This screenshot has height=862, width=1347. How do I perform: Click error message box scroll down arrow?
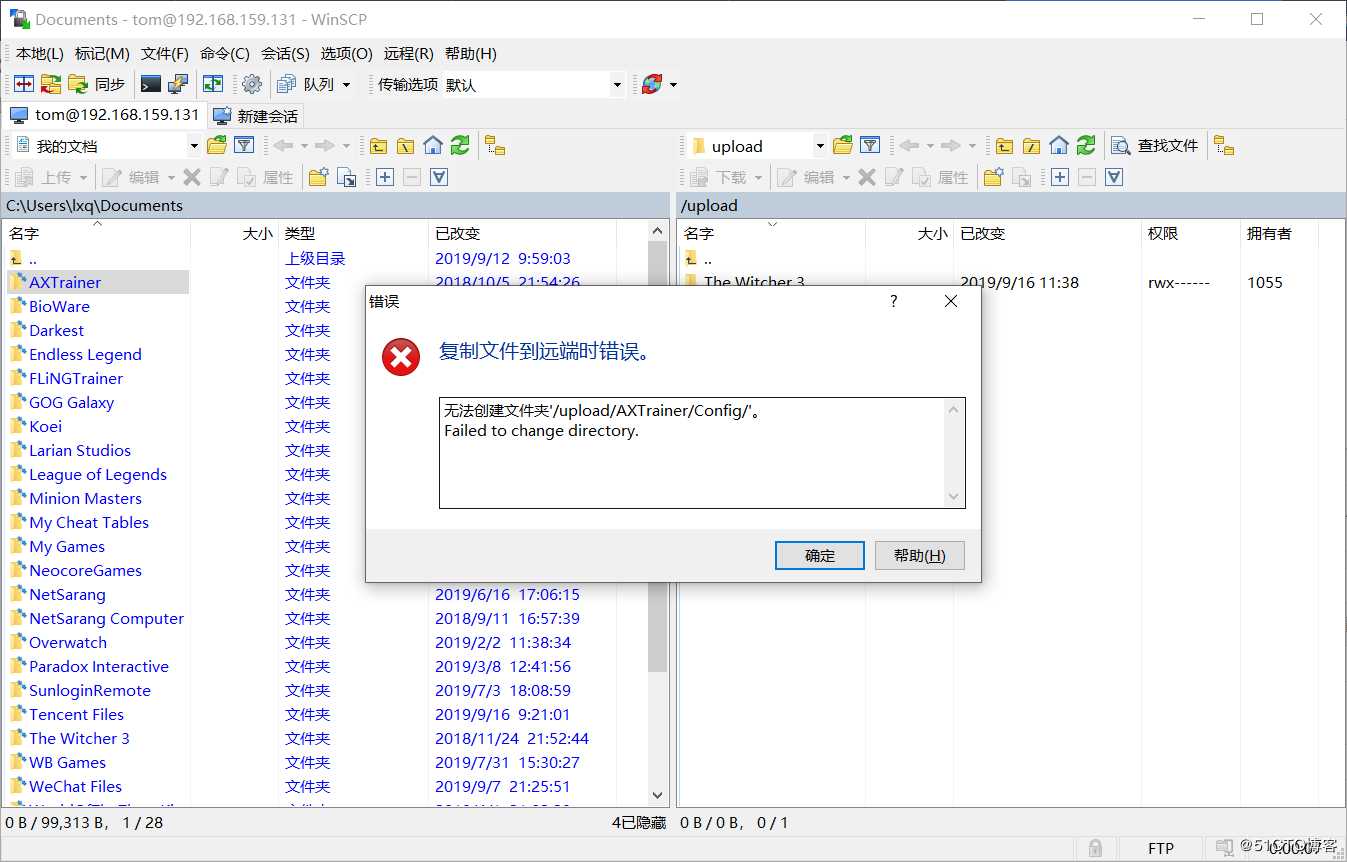(x=954, y=496)
